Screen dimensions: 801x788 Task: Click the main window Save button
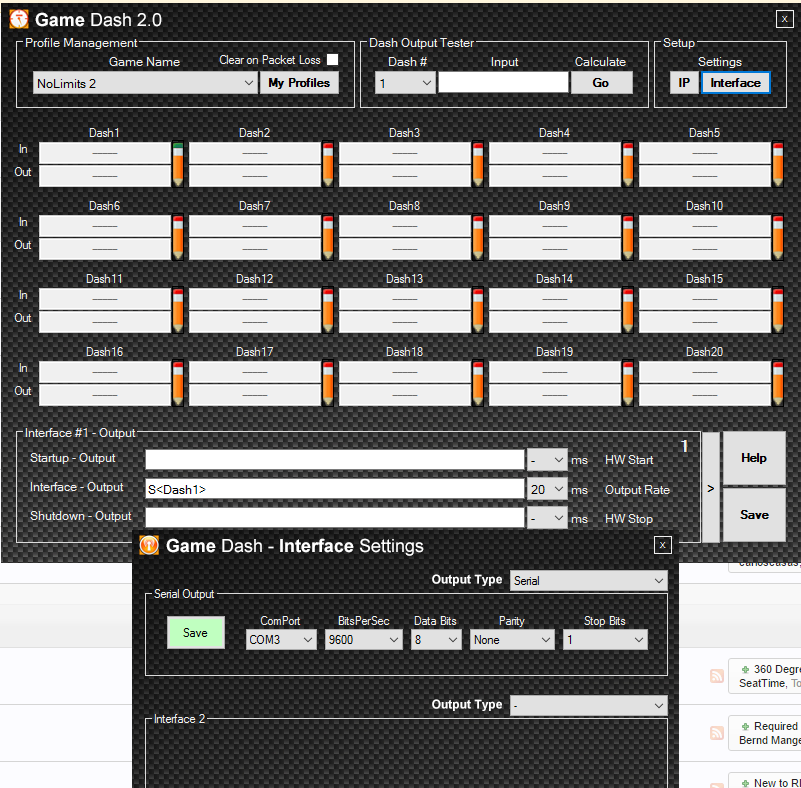(x=754, y=515)
